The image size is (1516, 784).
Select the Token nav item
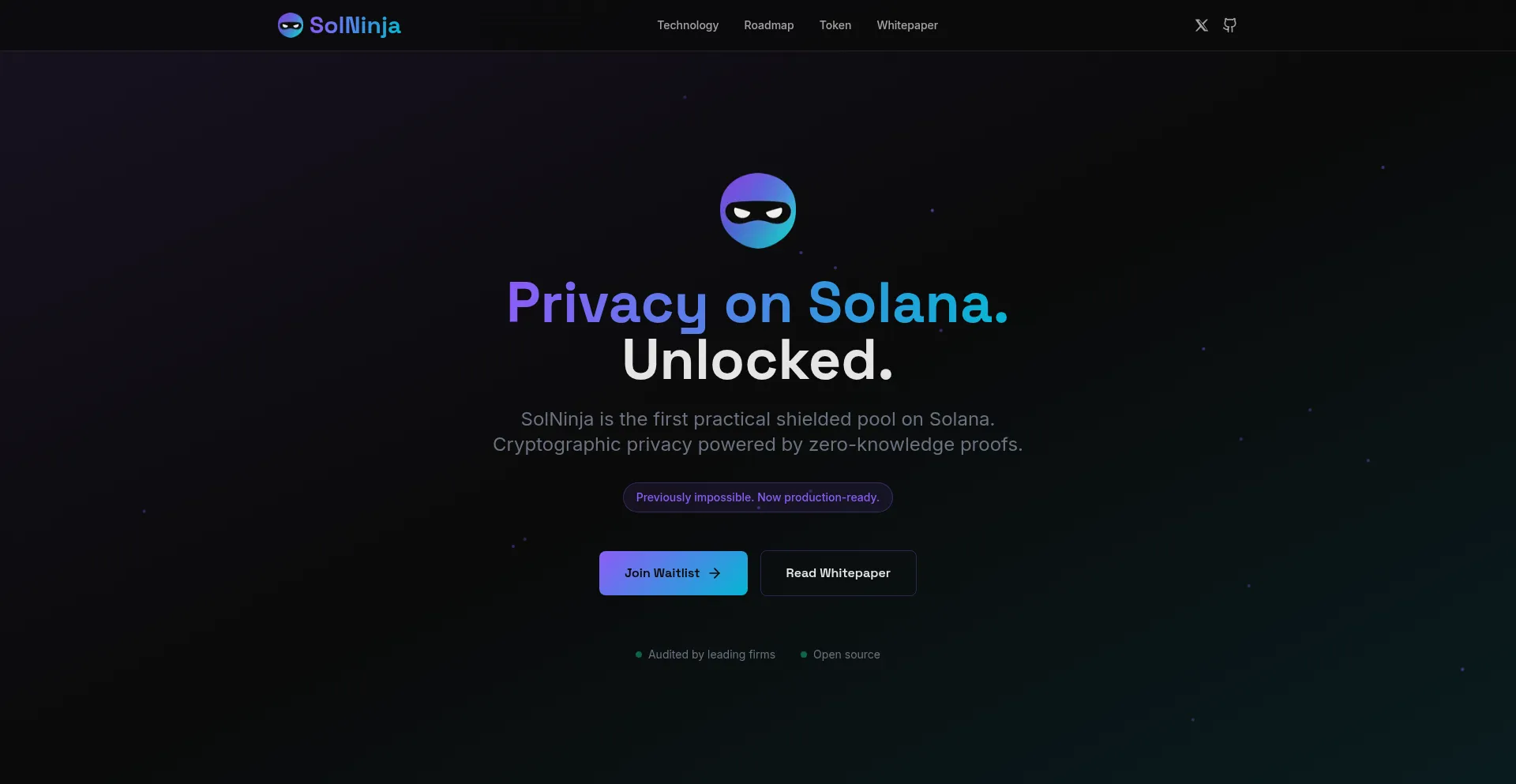point(835,25)
